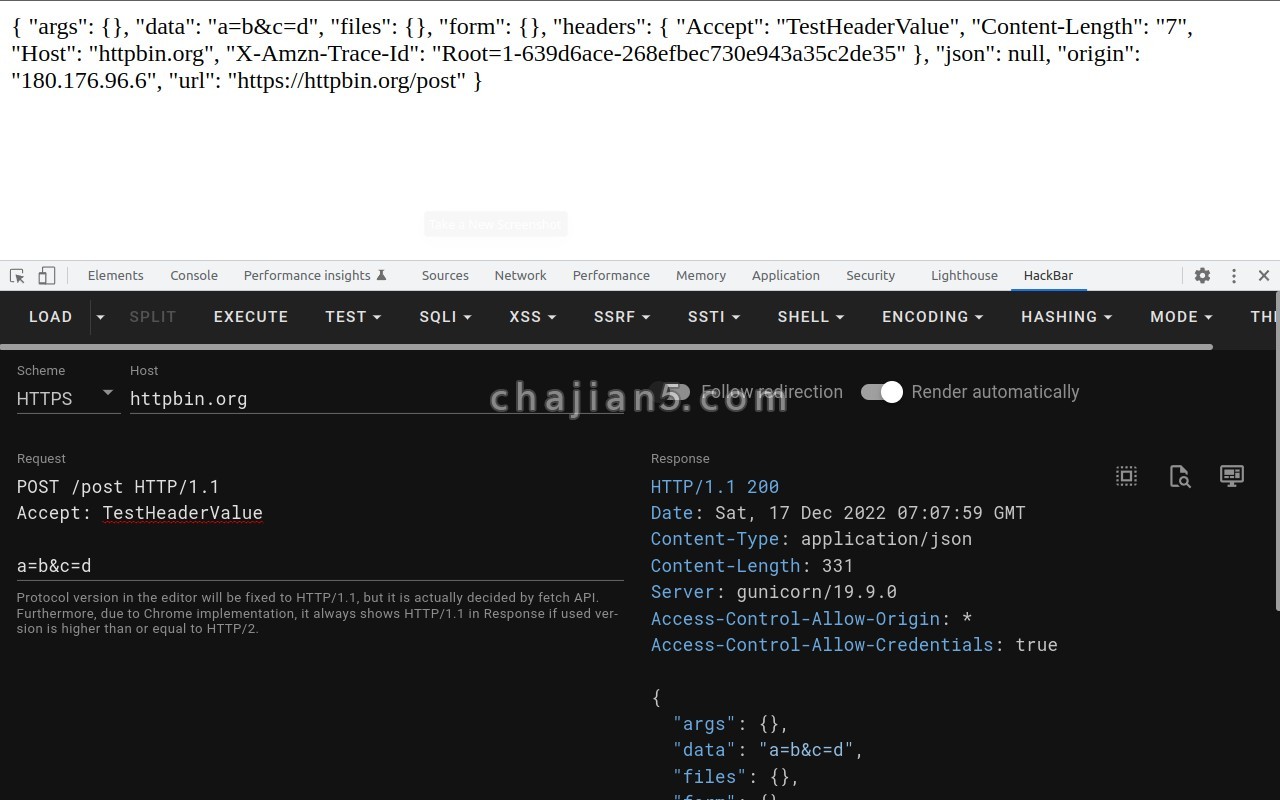Click the Date response header line

pyautogui.click(x=838, y=513)
